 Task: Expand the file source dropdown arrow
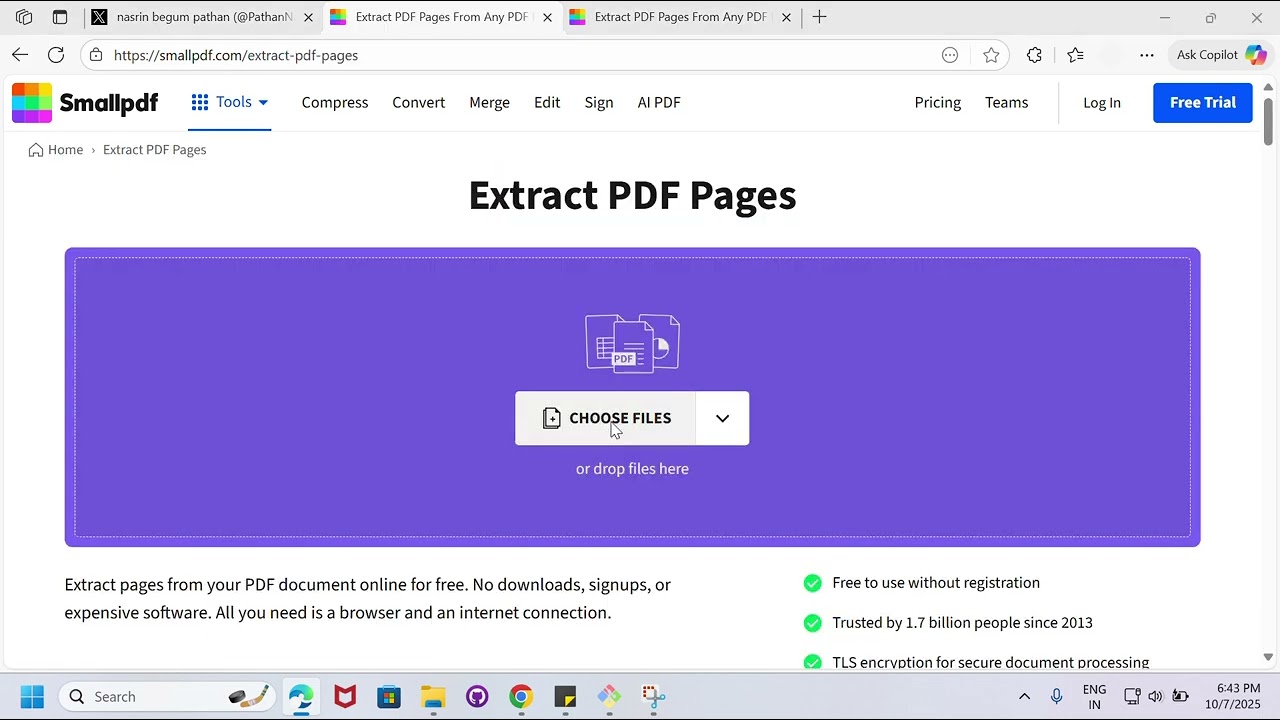[722, 418]
